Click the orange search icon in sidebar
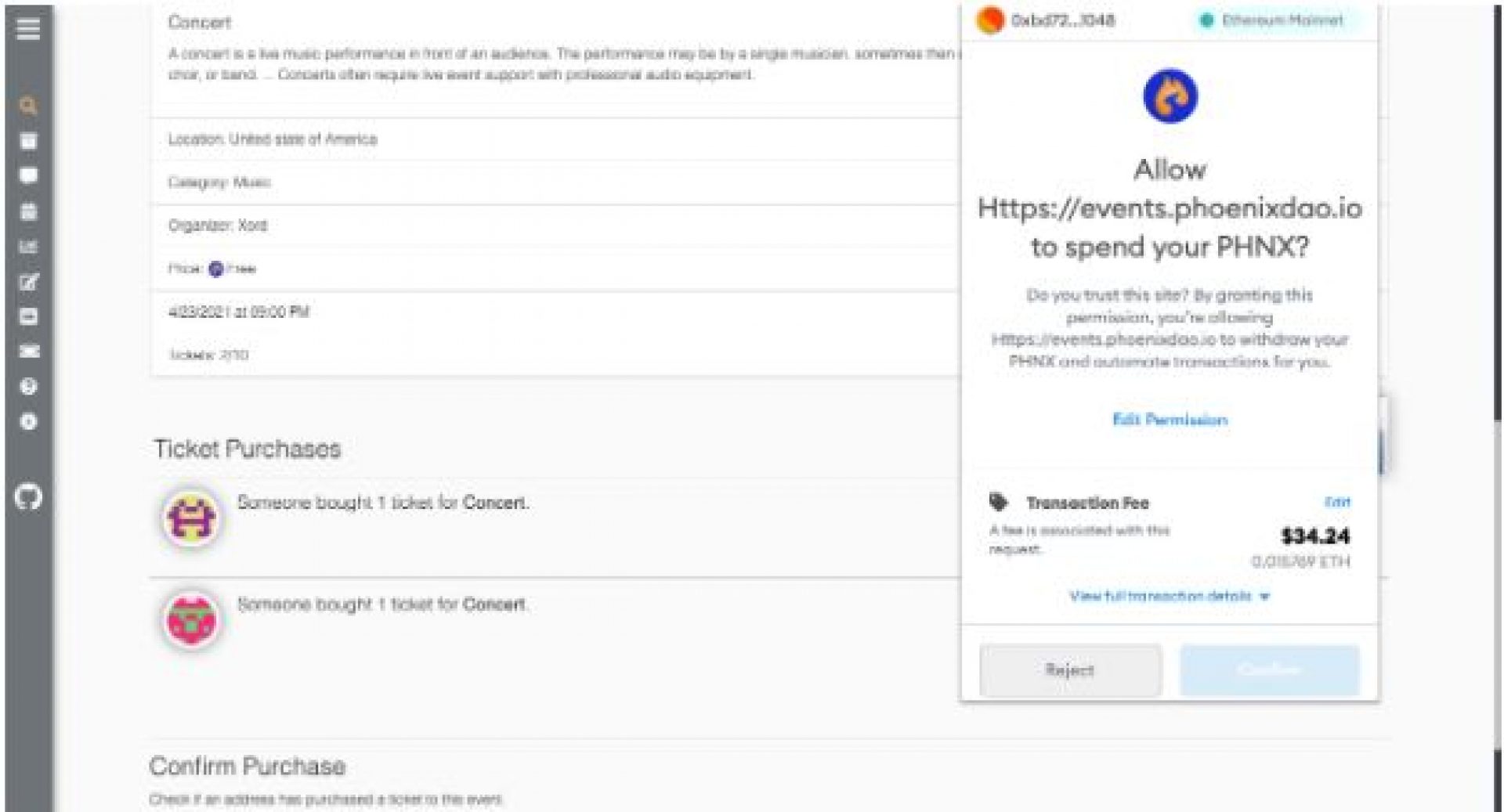 pos(28,106)
